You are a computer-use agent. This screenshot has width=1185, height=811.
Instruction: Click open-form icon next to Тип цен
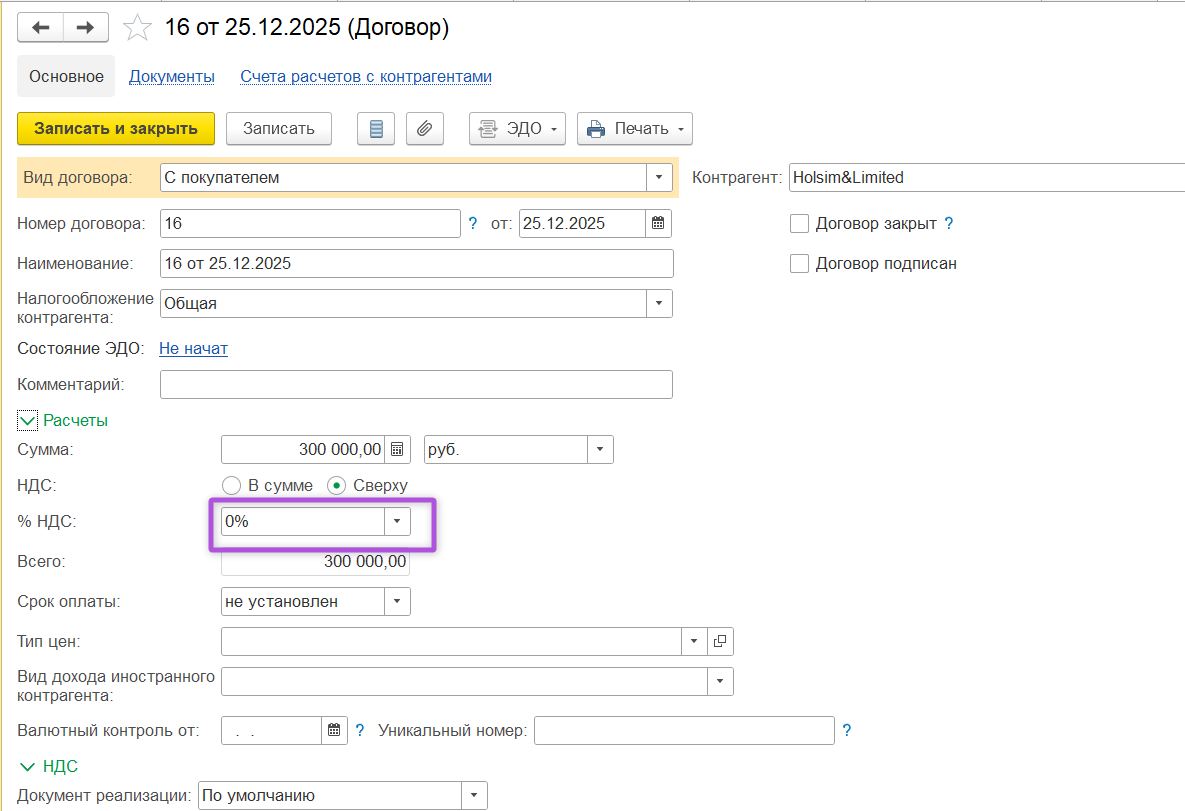tap(720, 641)
